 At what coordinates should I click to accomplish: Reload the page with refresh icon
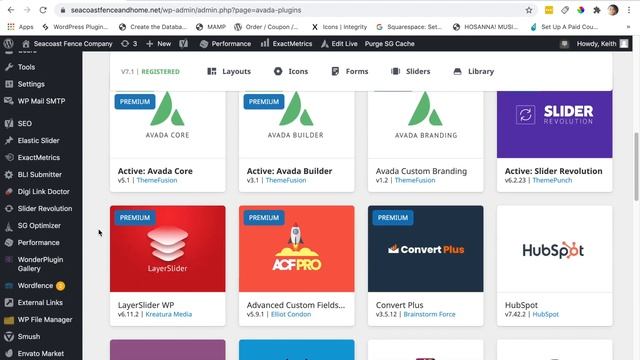[43, 10]
